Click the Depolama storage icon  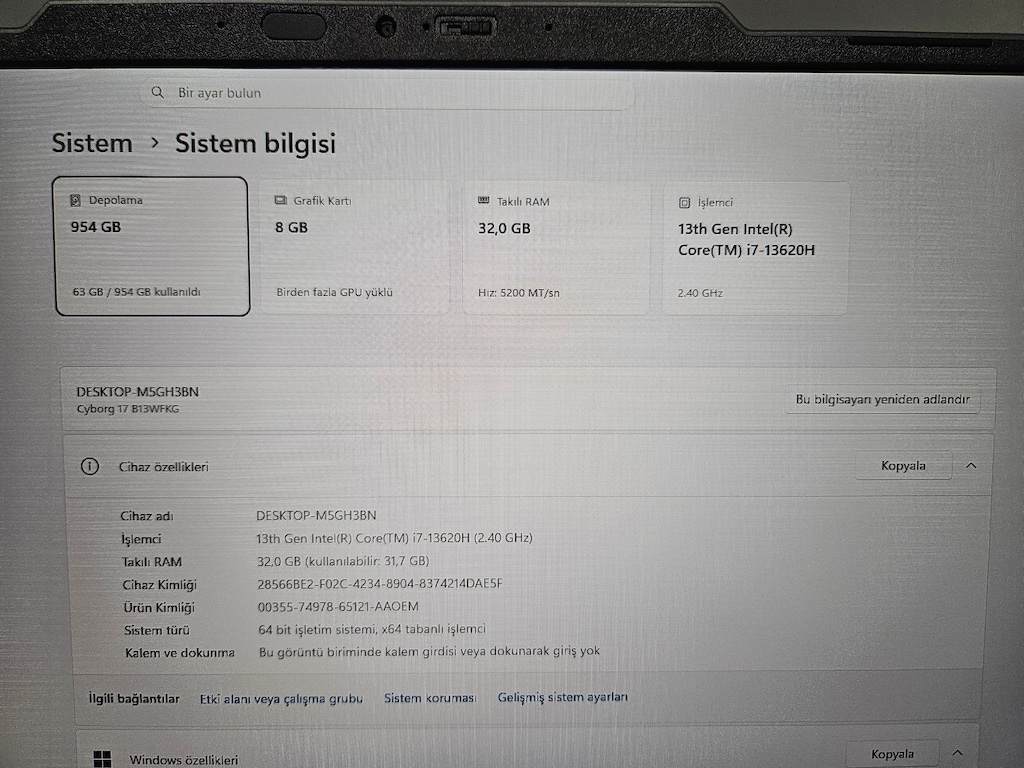(75, 200)
